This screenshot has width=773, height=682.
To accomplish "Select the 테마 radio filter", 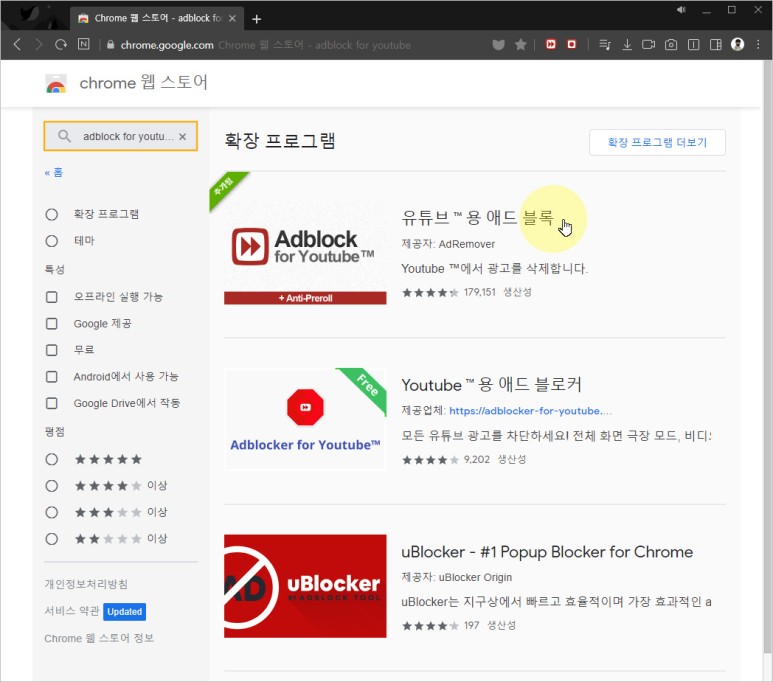I will point(52,241).
